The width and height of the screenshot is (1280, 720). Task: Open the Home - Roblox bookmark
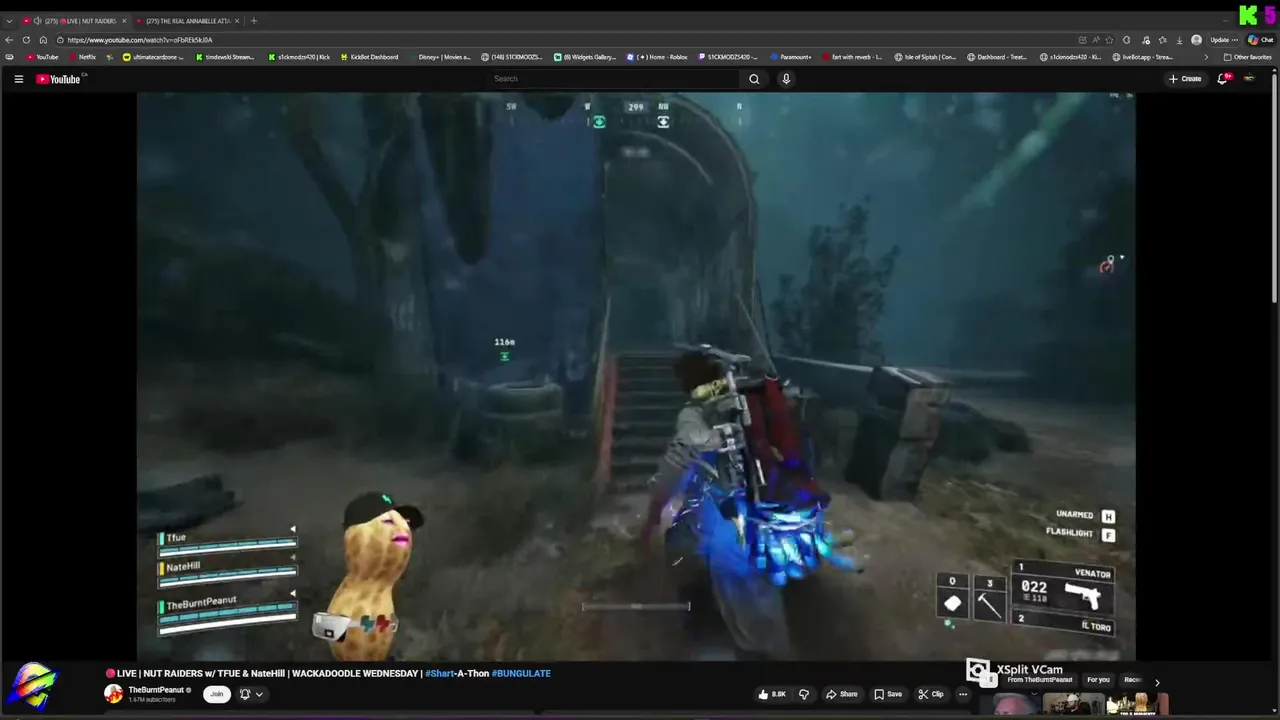tap(657, 57)
